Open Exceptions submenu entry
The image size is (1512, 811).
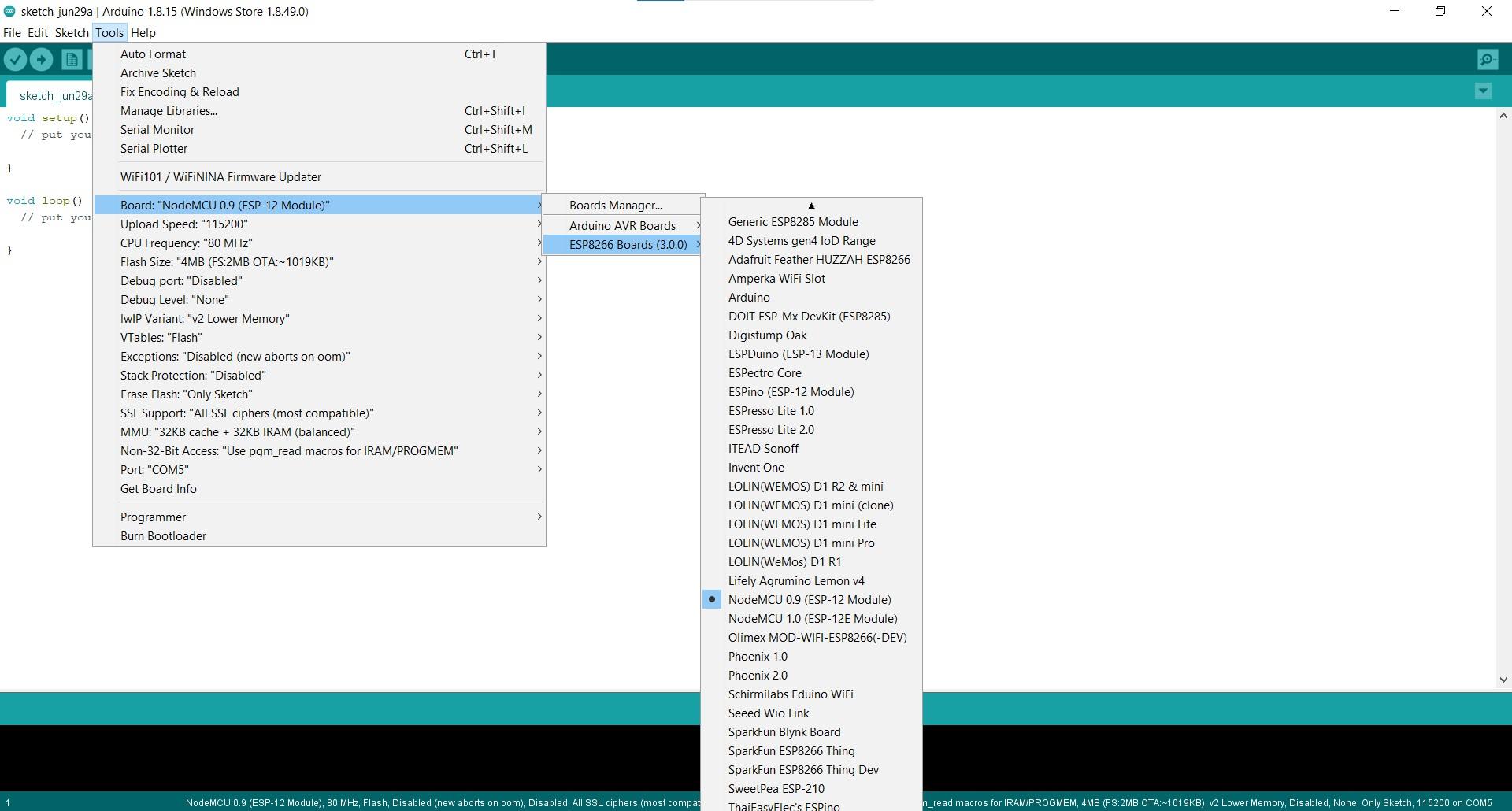click(x=319, y=357)
